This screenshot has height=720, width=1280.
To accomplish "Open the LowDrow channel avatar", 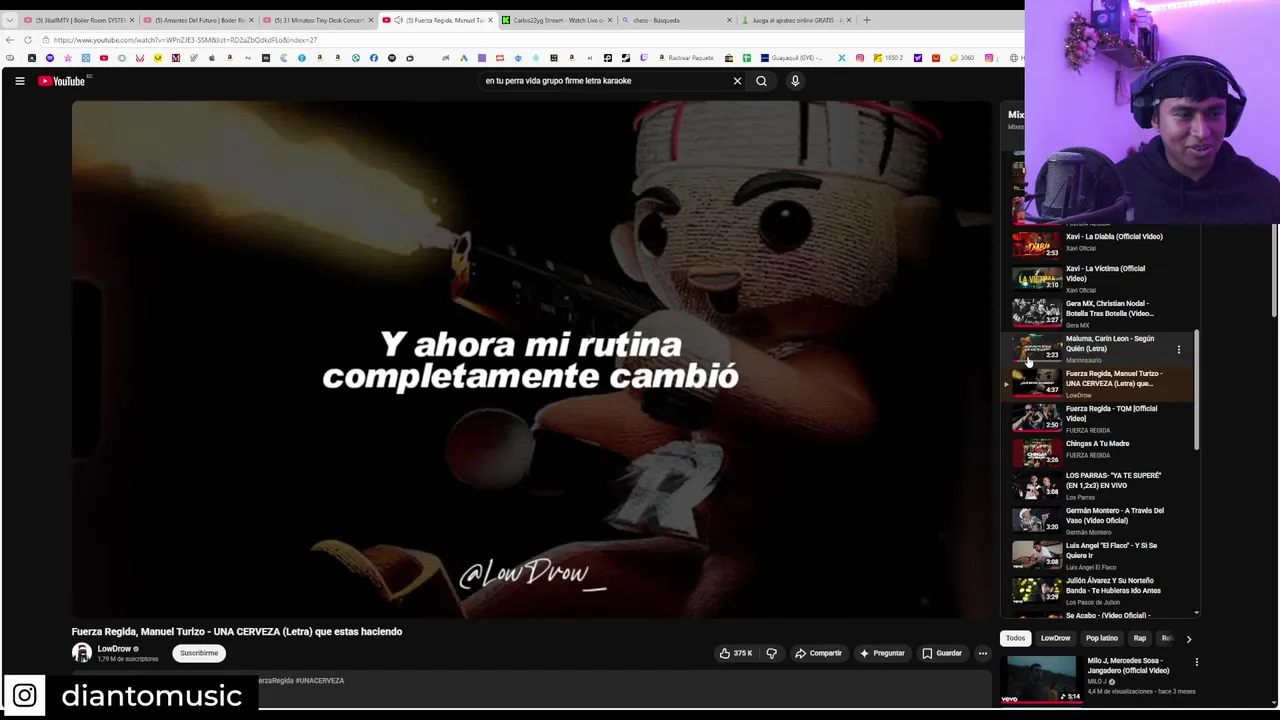I will [82, 653].
